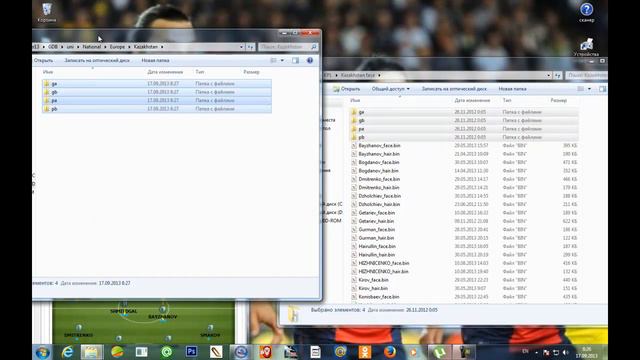The image size is (640, 360).
Task: Select the pa folder in Kazakhstan window
Action: click(157, 100)
